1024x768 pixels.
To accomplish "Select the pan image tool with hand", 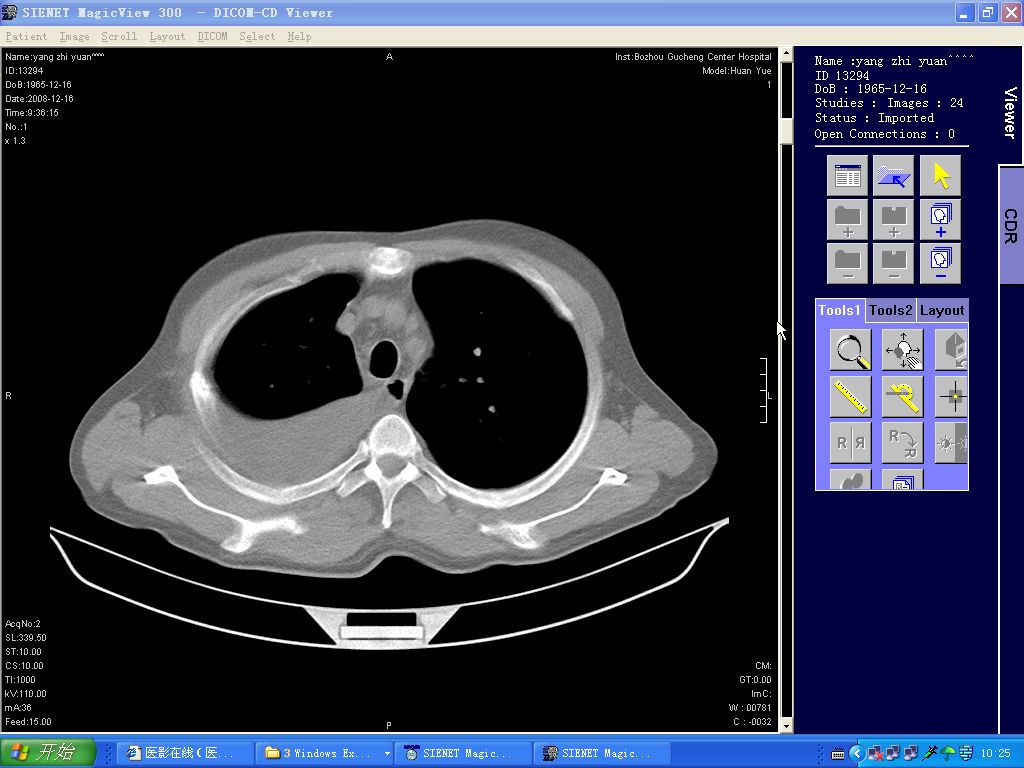I will click(903, 349).
